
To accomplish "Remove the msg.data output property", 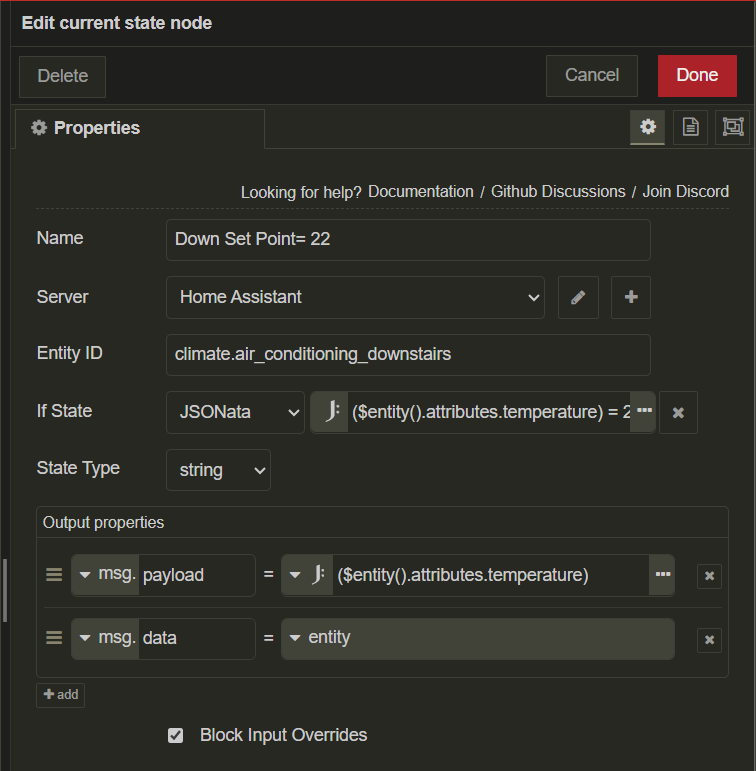I will [x=709, y=640].
